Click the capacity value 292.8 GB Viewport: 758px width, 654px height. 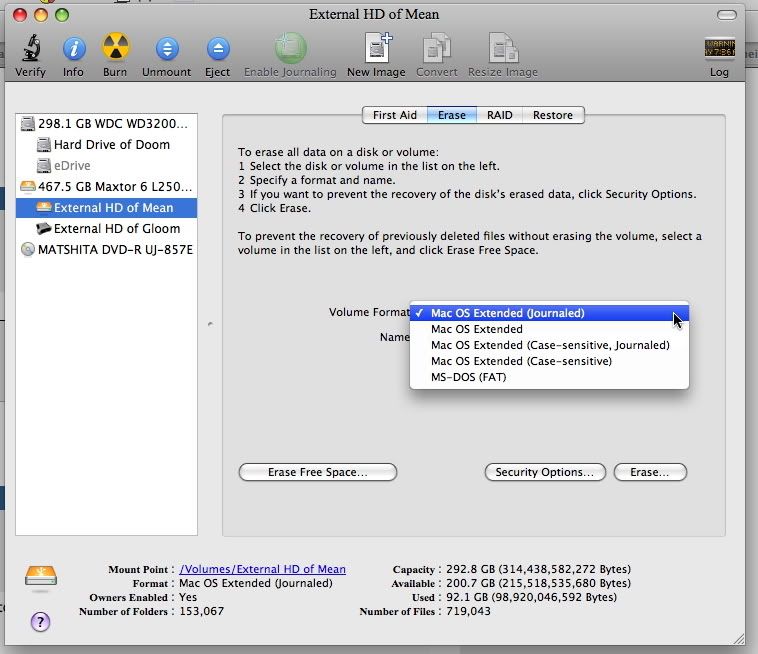[538, 569]
